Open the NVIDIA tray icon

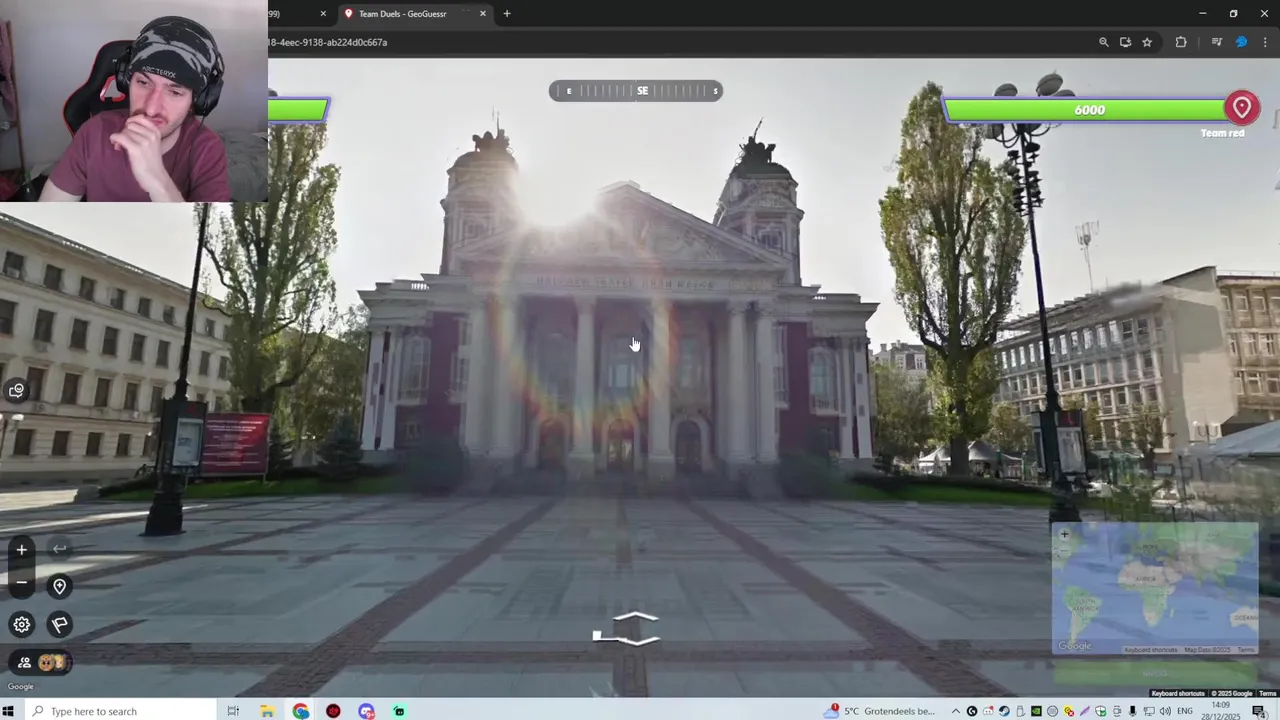pyautogui.click(x=1036, y=711)
